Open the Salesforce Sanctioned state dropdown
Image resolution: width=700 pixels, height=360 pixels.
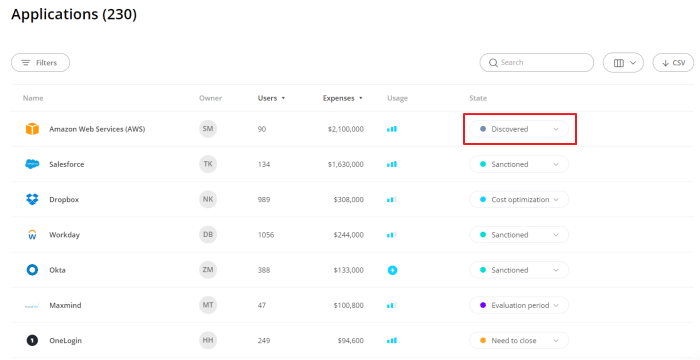(x=519, y=164)
